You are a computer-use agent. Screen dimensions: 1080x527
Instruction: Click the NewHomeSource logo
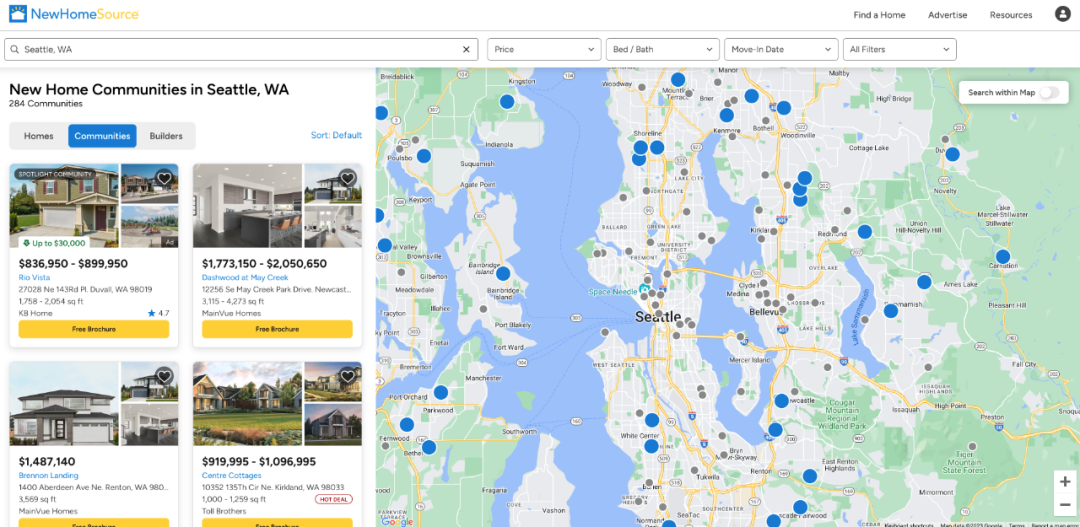click(x=74, y=14)
